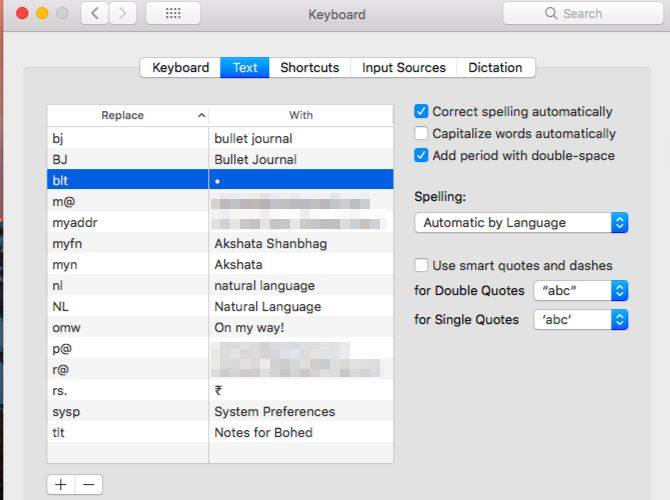670x500 pixels.
Task: Open the Double Quotes style dropdown
Action: tap(581, 291)
